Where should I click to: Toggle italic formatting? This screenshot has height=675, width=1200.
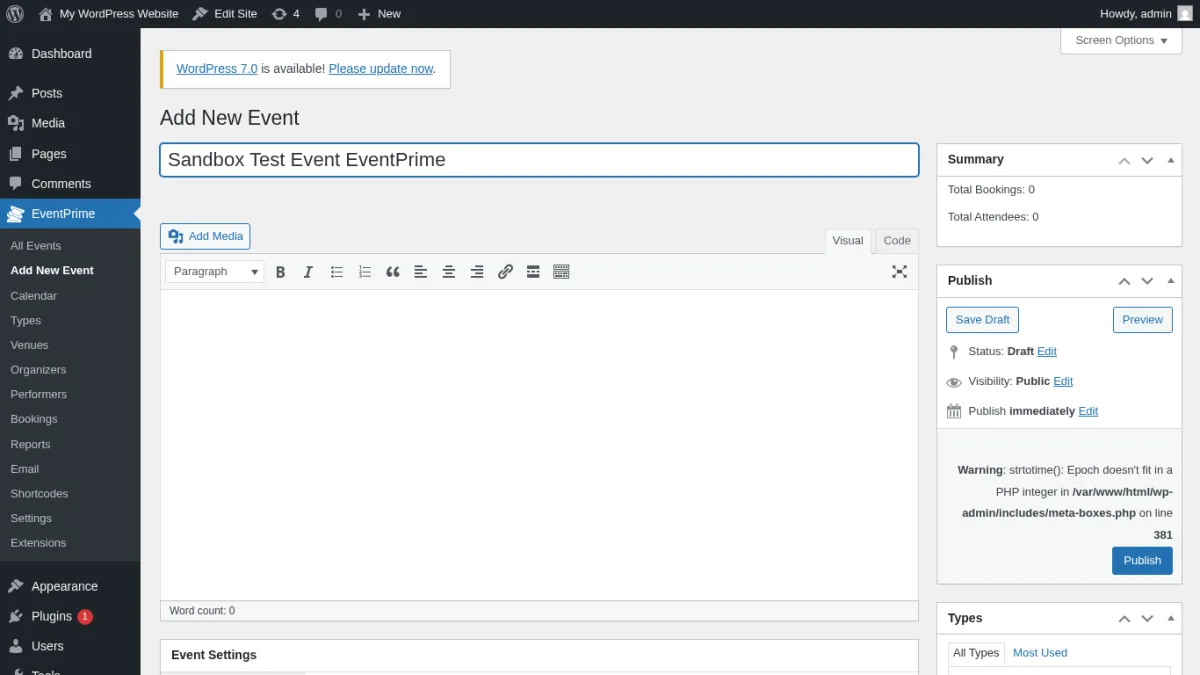[308, 272]
